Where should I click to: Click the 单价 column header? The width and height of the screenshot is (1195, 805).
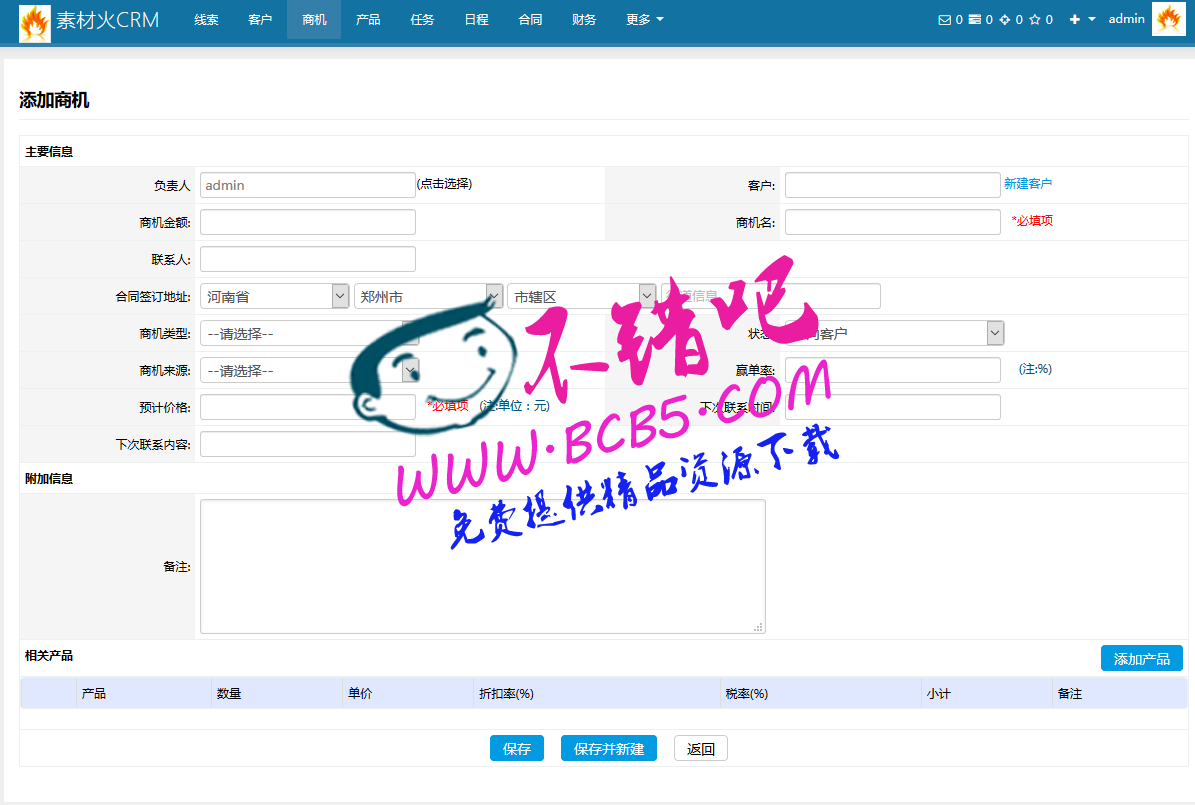[360, 694]
